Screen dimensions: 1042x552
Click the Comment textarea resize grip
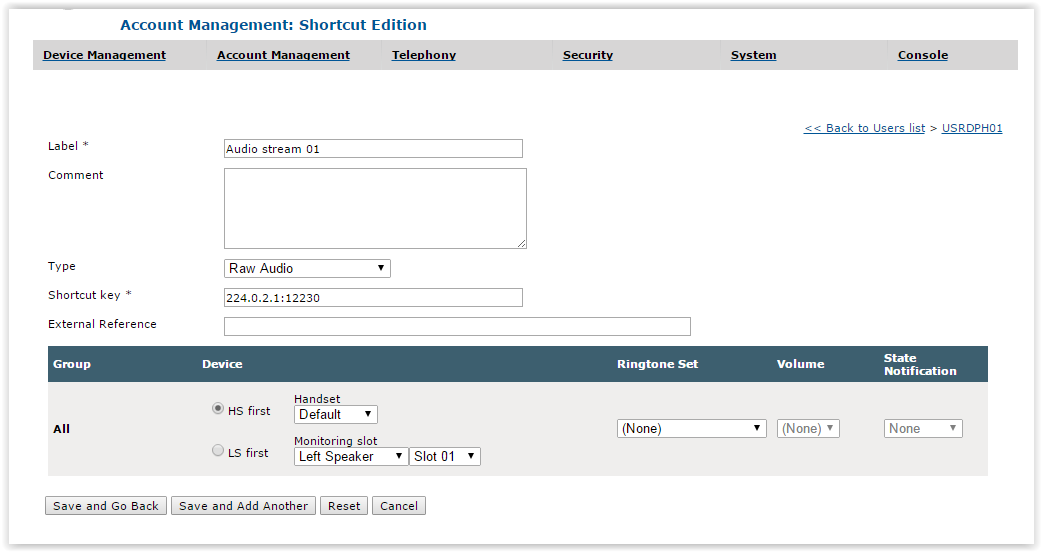tap(522, 244)
